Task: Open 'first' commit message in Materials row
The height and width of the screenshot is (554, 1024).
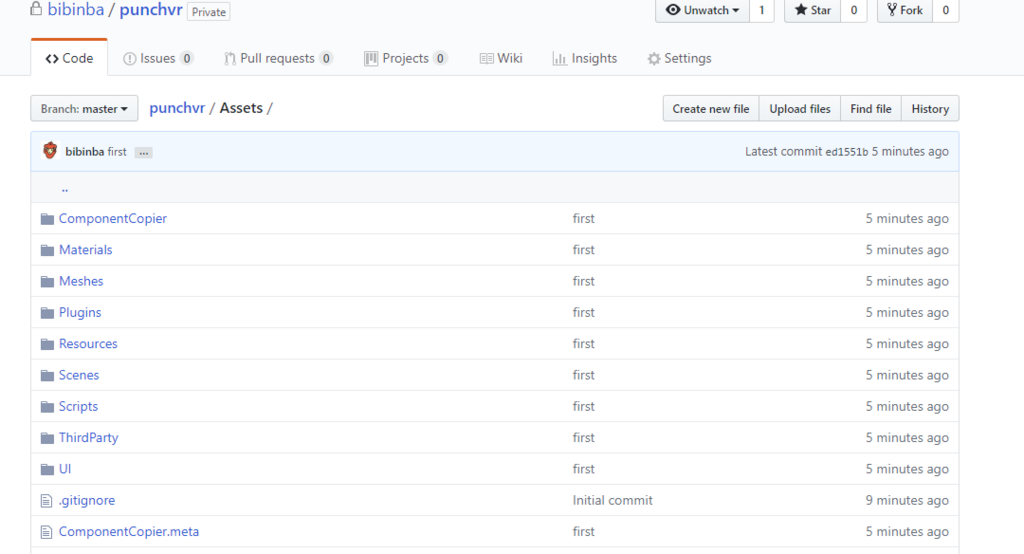Action: pyautogui.click(x=584, y=250)
